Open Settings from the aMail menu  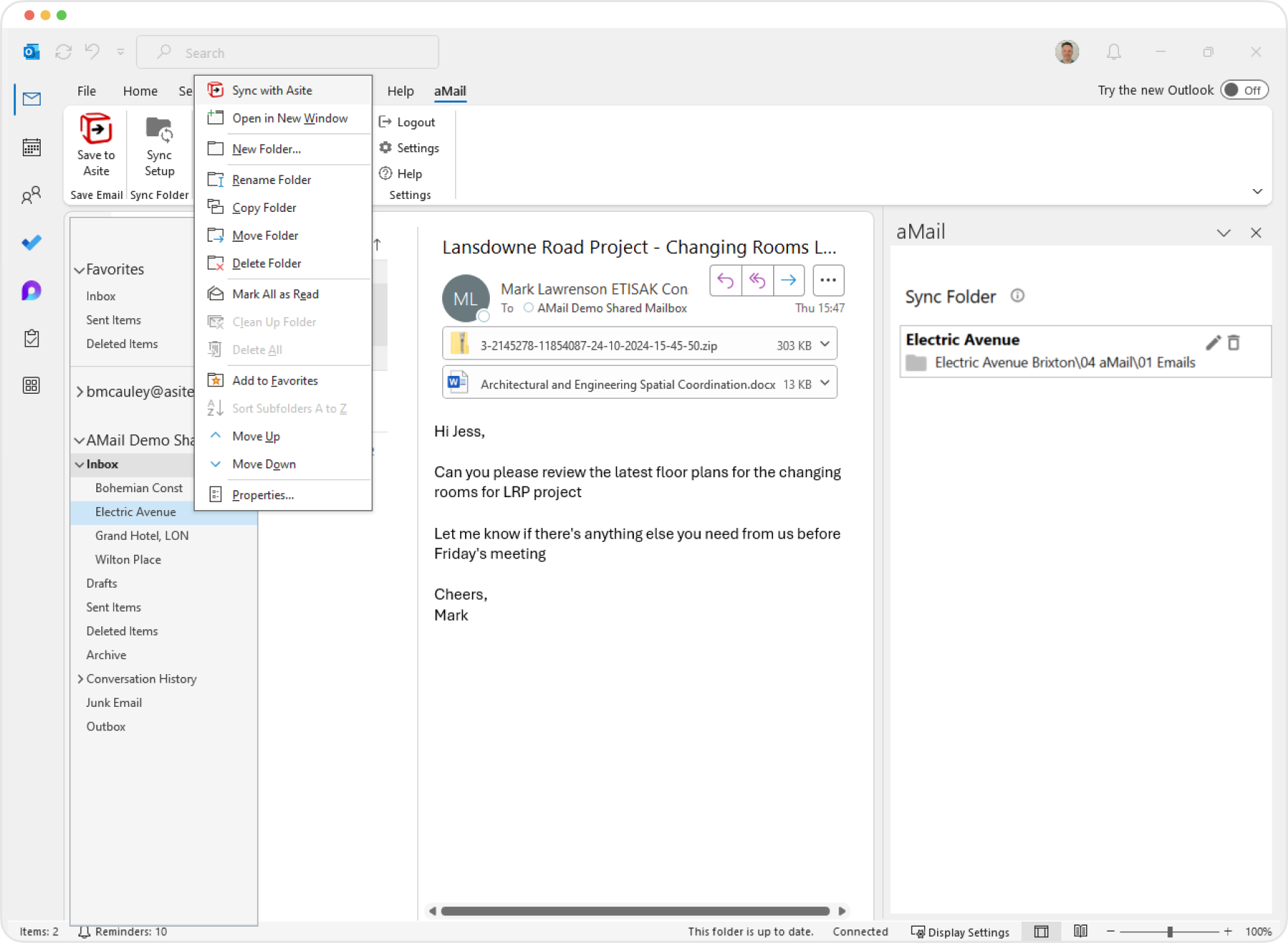coord(419,148)
